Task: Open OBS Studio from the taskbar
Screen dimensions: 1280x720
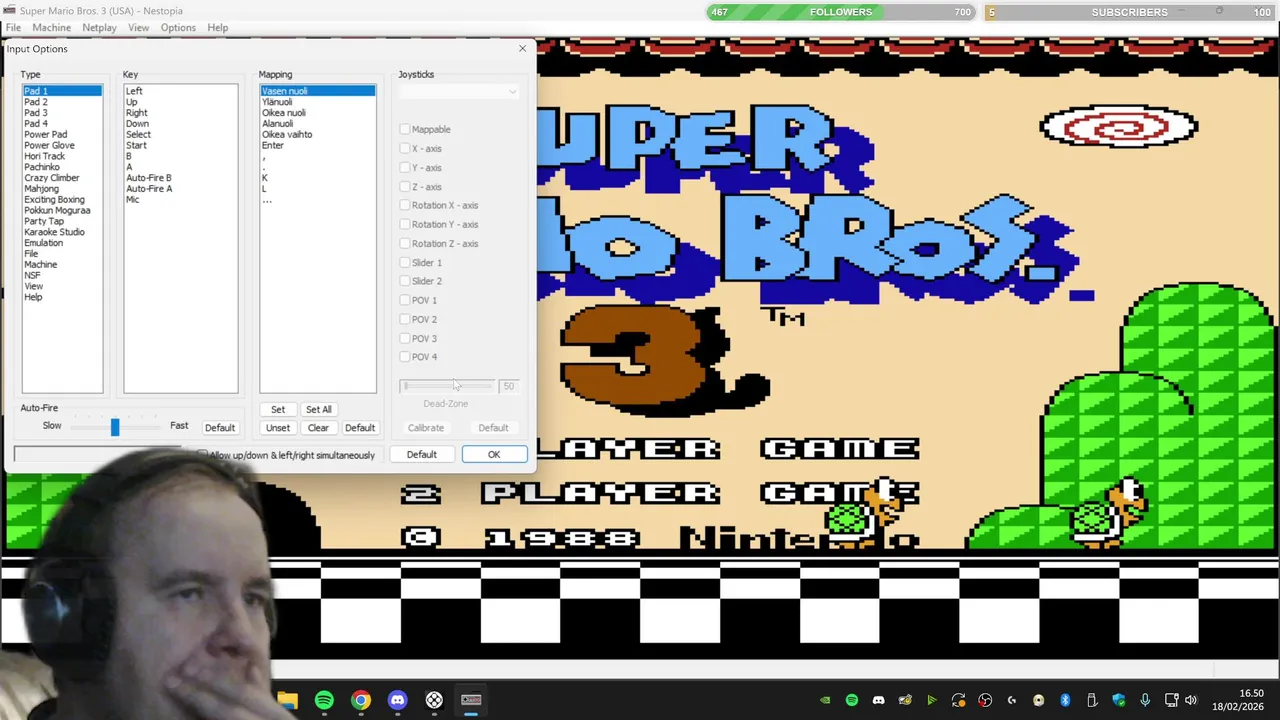Action: [x=434, y=700]
